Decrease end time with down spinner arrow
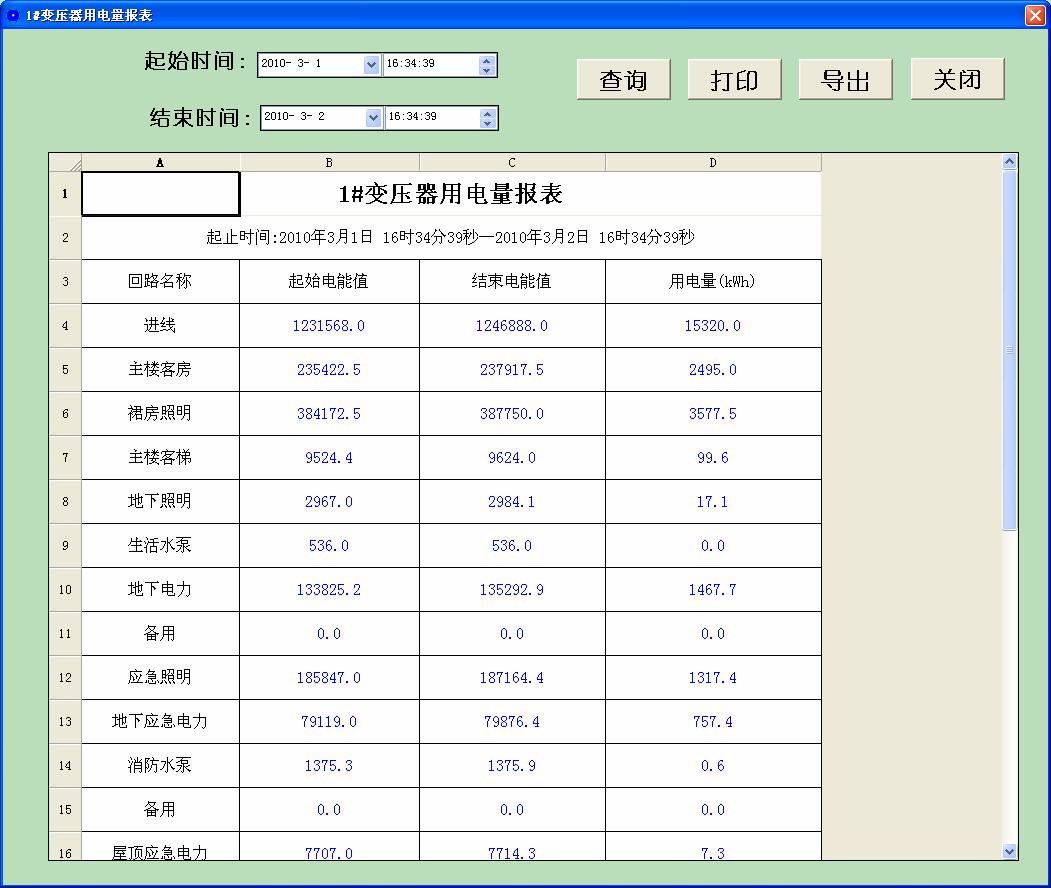1051x888 pixels. [x=487, y=123]
